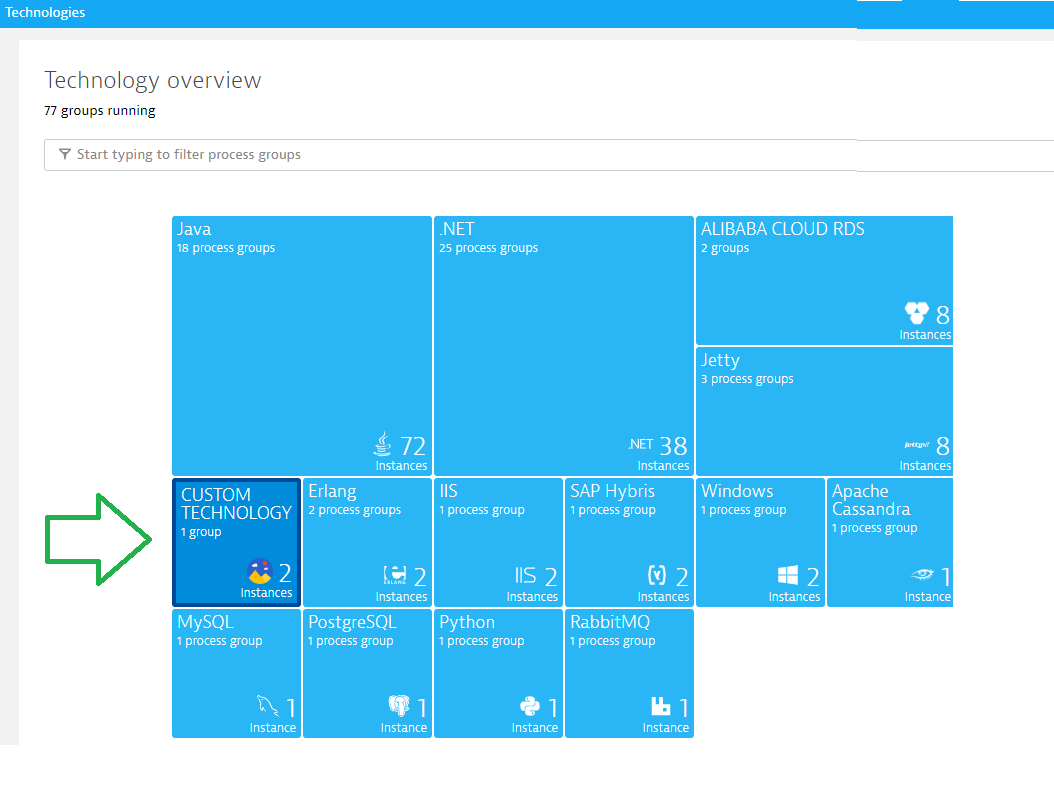Click the 'Technology overview' heading
The height and width of the screenshot is (786, 1054).
pos(153,81)
